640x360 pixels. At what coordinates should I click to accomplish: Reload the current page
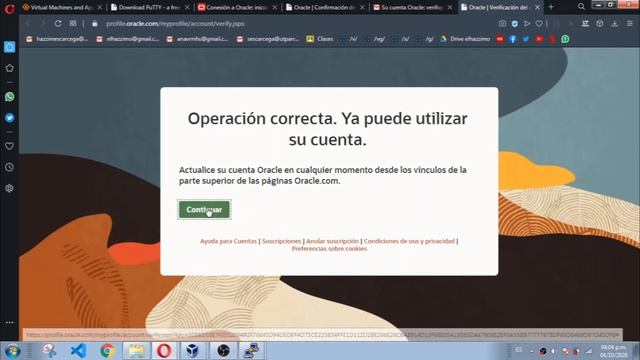point(58,24)
